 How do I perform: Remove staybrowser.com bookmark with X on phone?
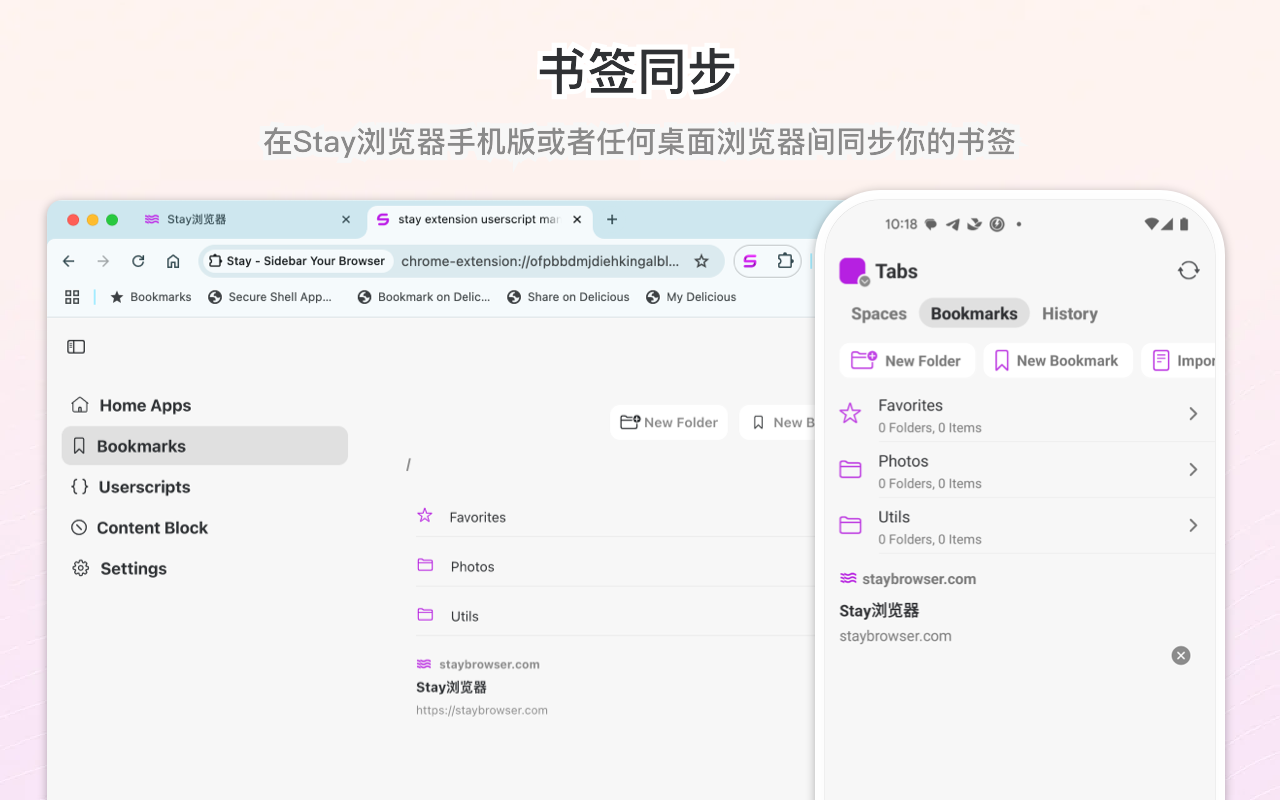tap(1181, 656)
